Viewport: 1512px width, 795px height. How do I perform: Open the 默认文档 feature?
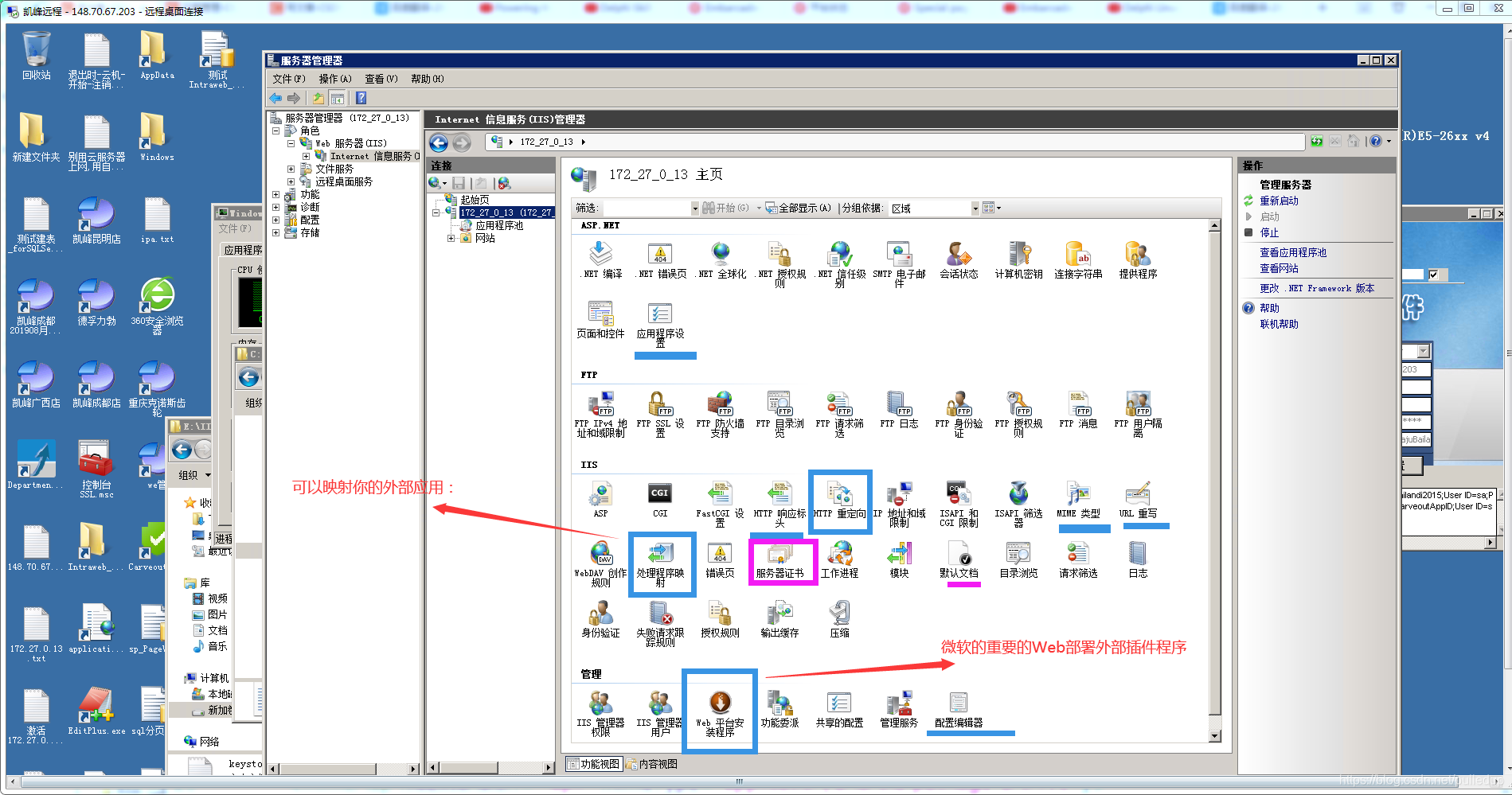[x=959, y=560]
